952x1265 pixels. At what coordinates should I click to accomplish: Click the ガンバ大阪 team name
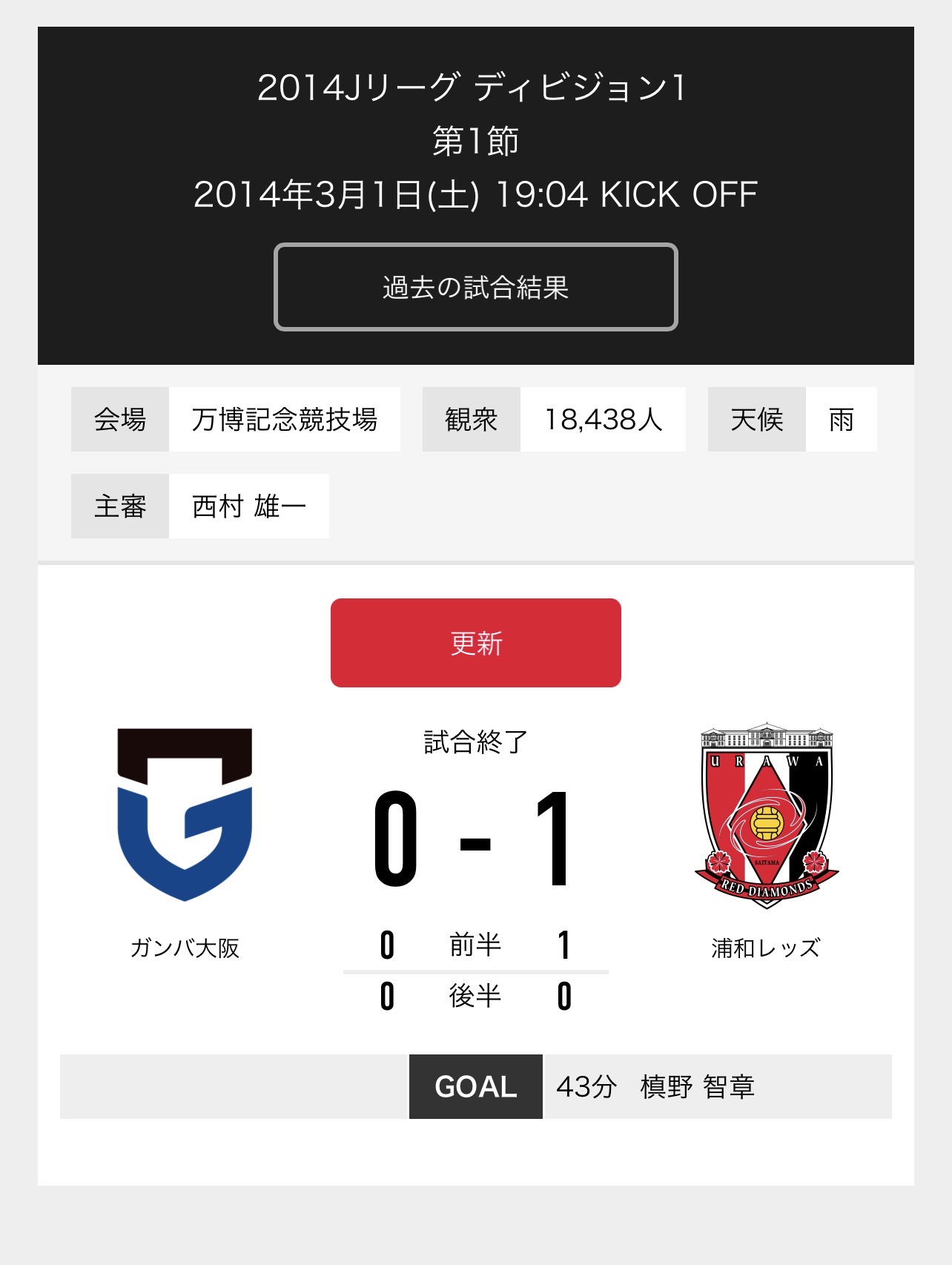pyautogui.click(x=185, y=948)
